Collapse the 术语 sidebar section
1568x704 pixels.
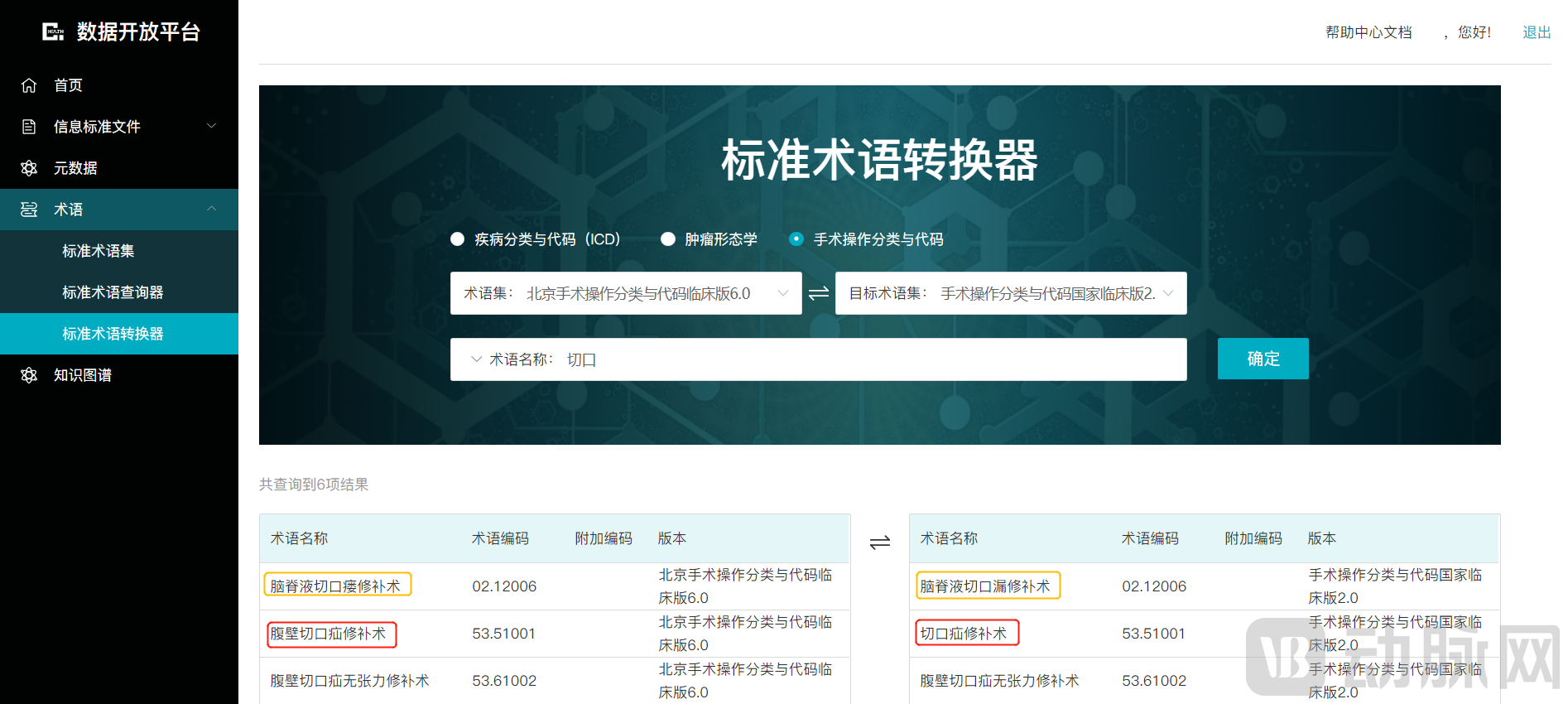[x=211, y=209]
